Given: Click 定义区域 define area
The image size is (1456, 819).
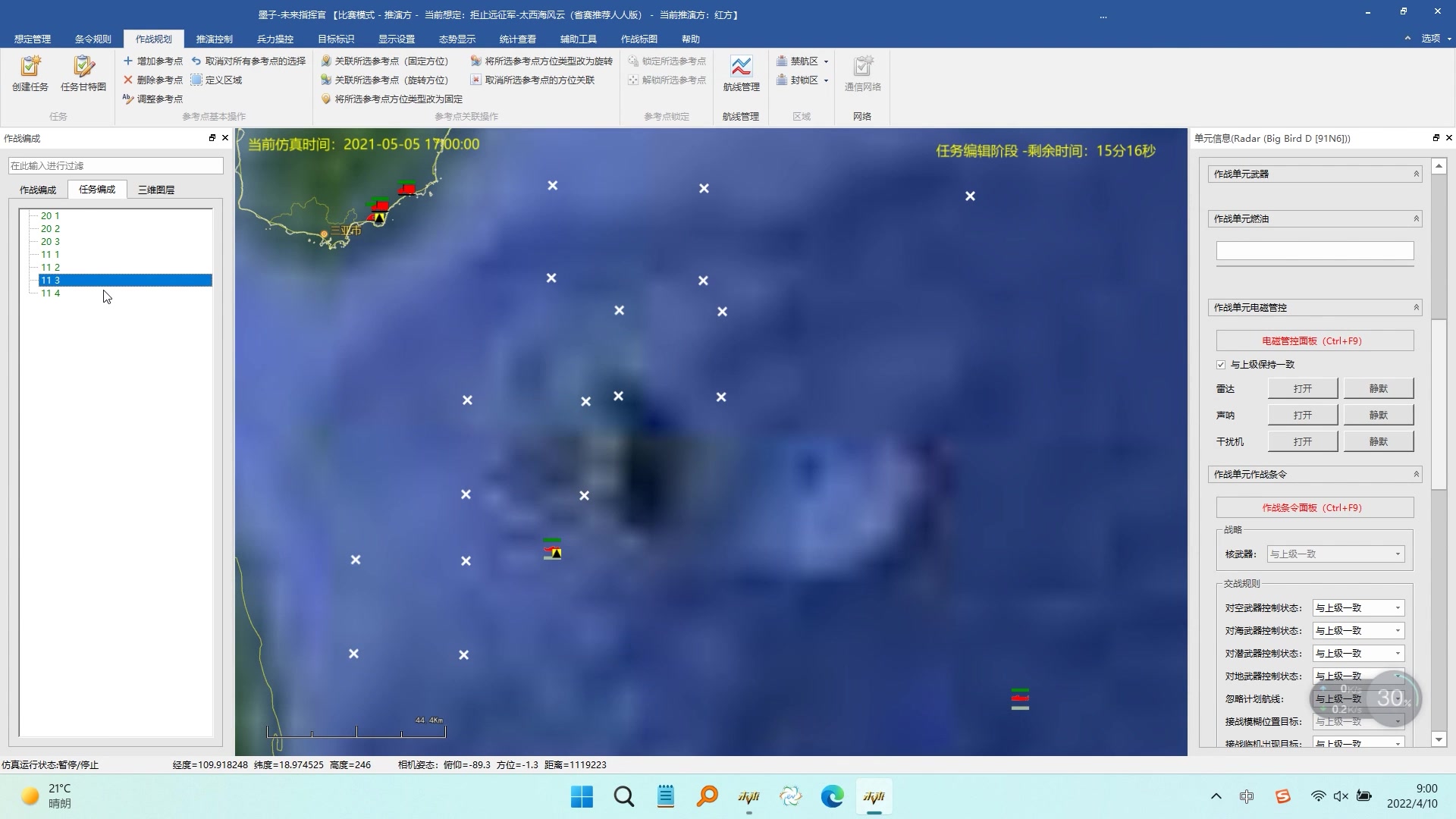Looking at the screenshot, I should (x=217, y=80).
